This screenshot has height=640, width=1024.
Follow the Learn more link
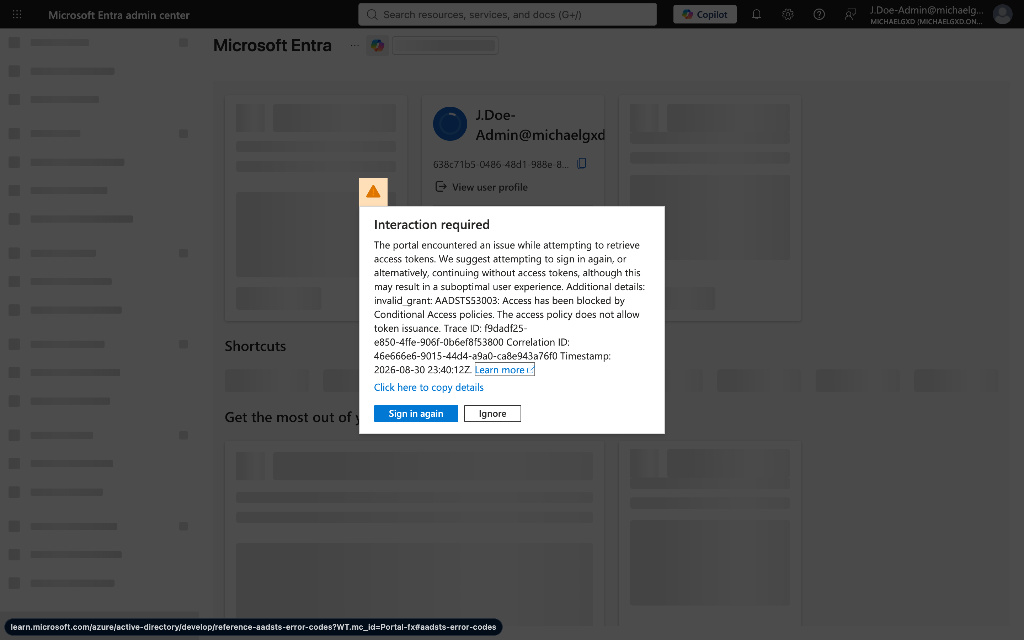coord(504,370)
